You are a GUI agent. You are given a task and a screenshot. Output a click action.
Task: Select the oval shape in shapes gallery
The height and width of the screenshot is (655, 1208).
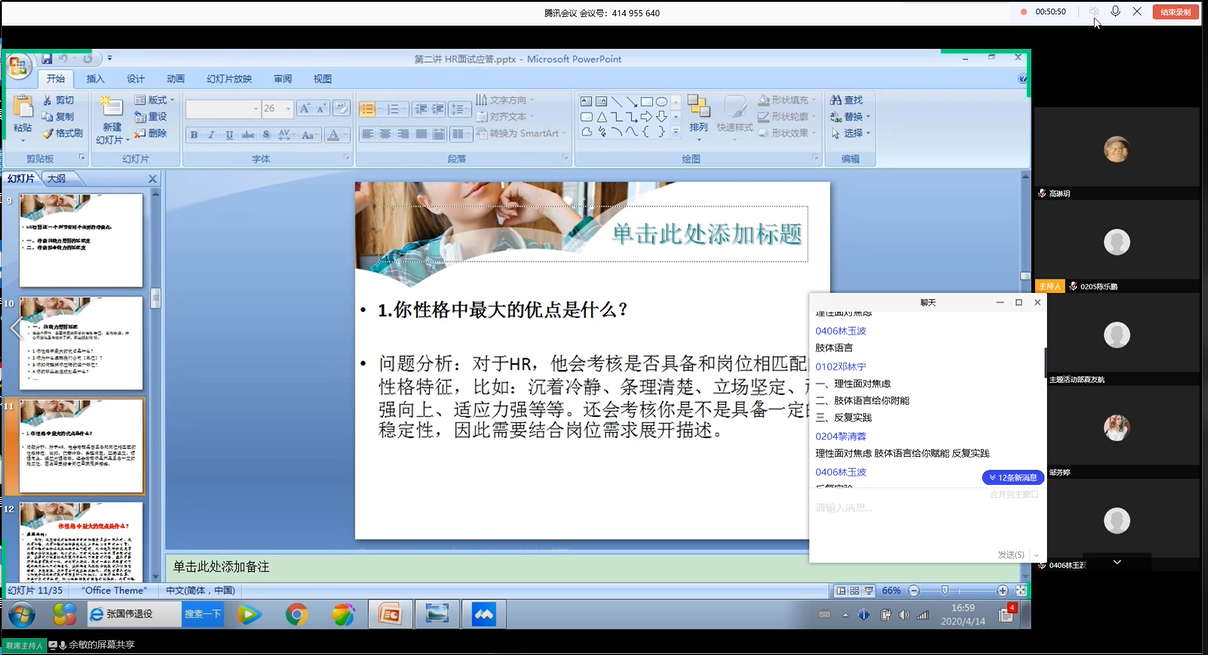click(x=661, y=101)
